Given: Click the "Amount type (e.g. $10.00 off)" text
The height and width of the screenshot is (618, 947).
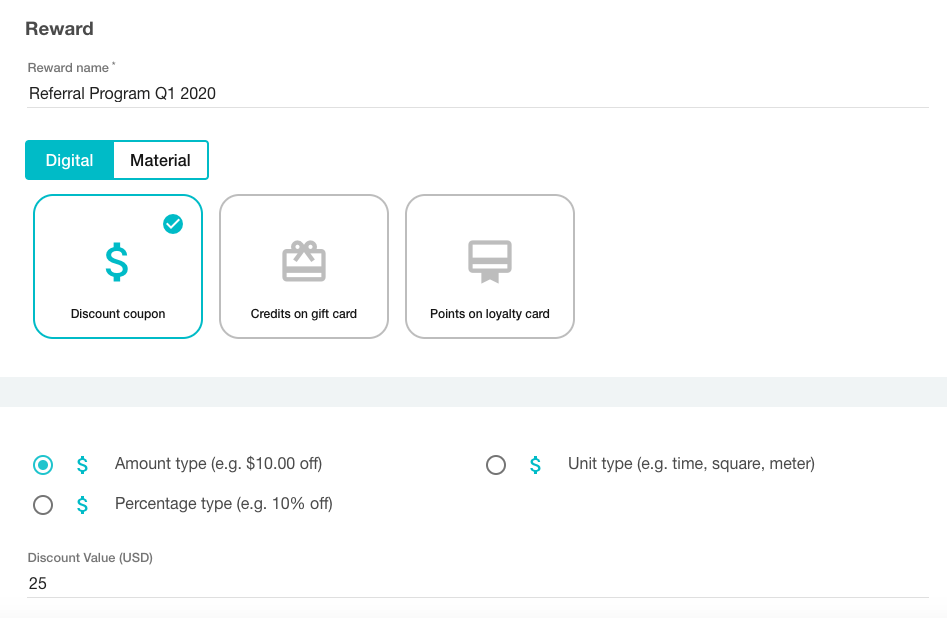Looking at the screenshot, I should click(218, 464).
